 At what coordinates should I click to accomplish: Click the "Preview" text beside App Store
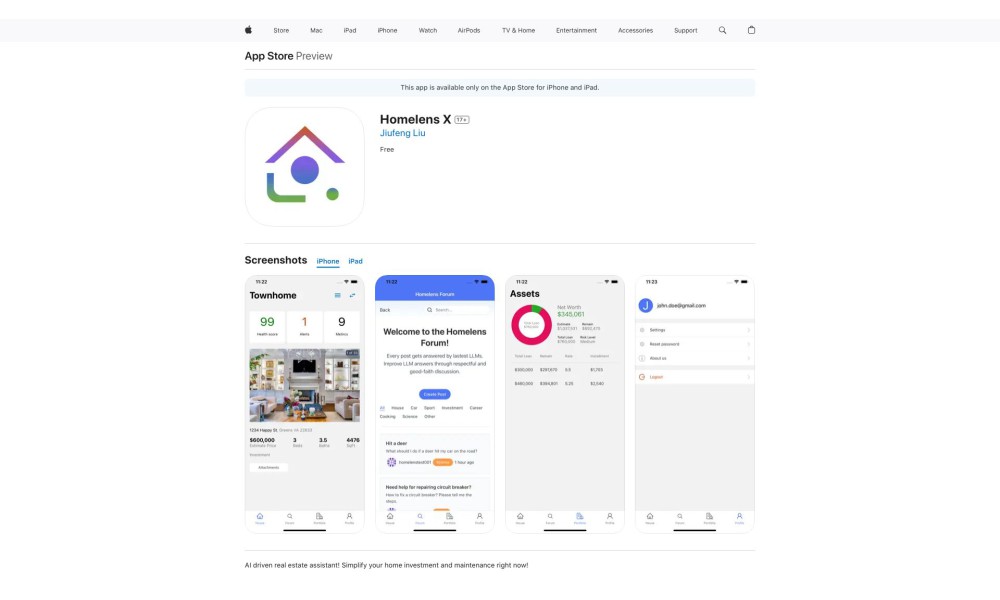pos(314,56)
